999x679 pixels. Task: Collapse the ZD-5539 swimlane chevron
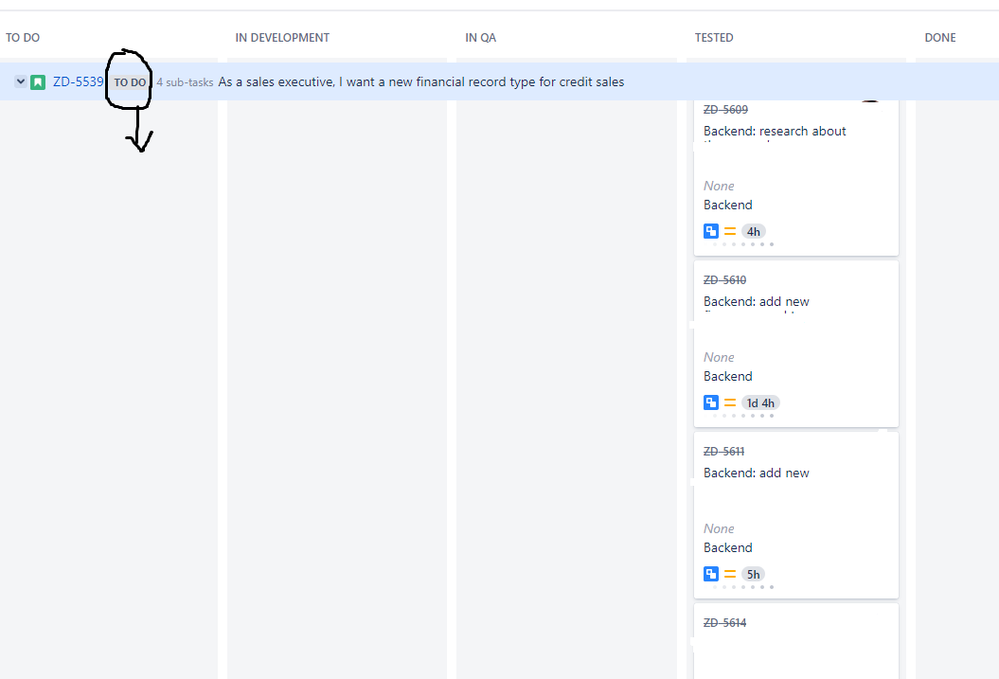click(20, 82)
